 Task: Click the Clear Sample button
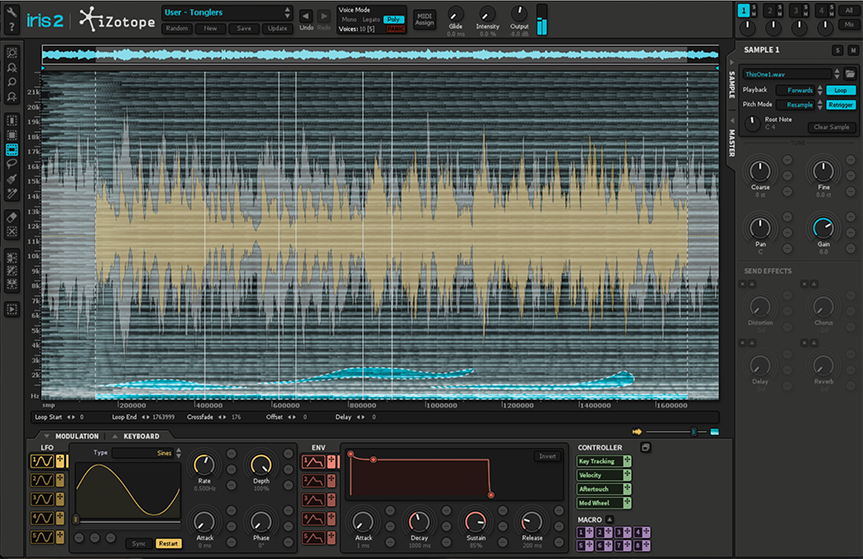pyautogui.click(x=830, y=127)
